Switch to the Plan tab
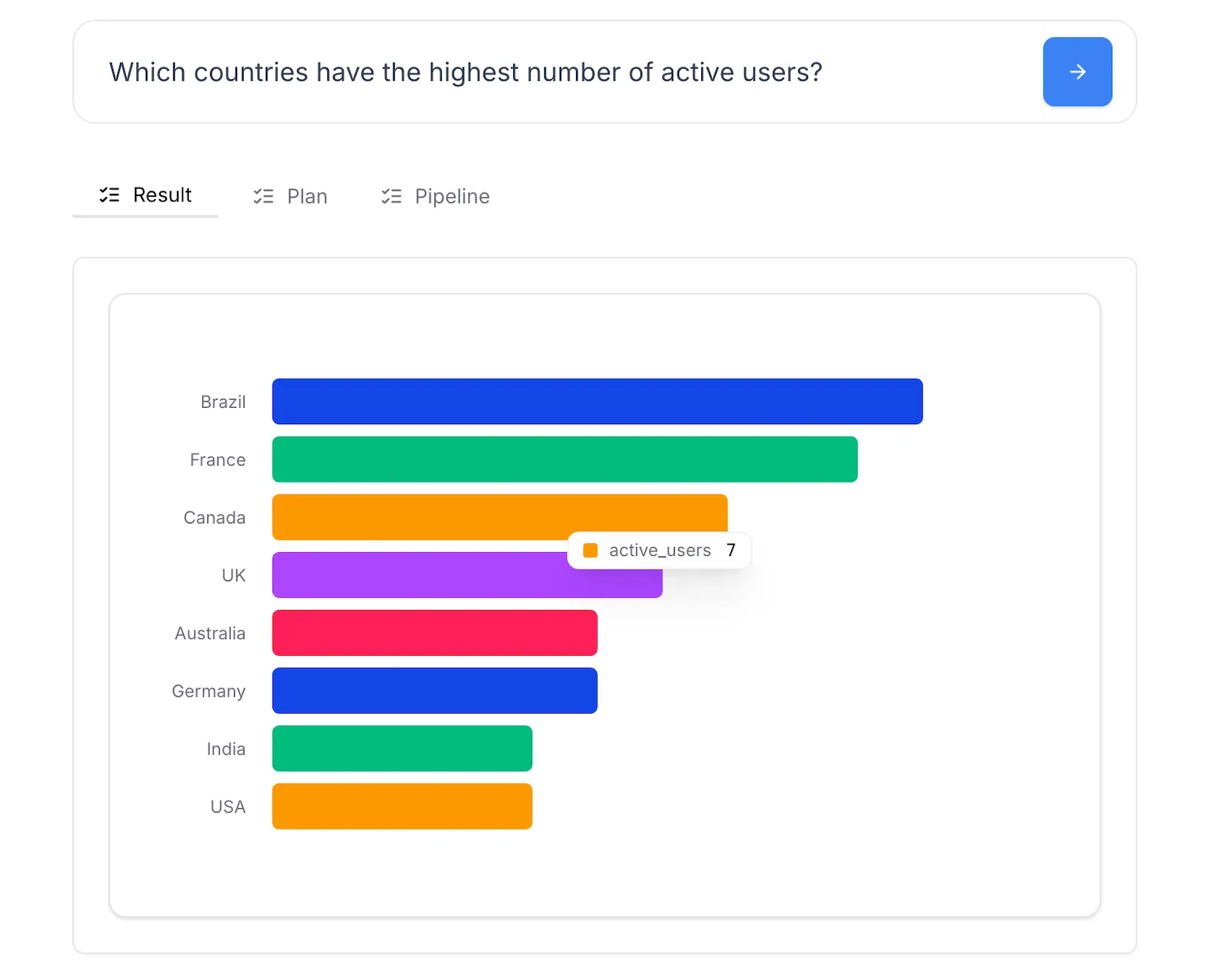The height and width of the screenshot is (980, 1207). pyautogui.click(x=307, y=196)
